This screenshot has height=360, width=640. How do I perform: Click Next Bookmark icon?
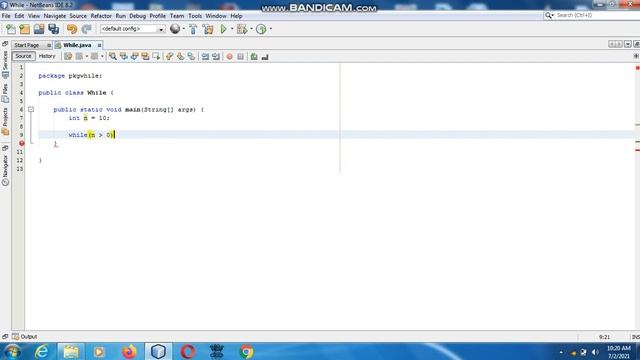180,57
